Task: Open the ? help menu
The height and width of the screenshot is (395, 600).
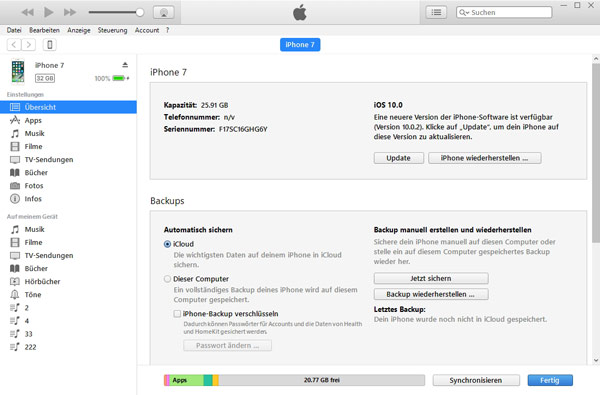Action: [167, 30]
